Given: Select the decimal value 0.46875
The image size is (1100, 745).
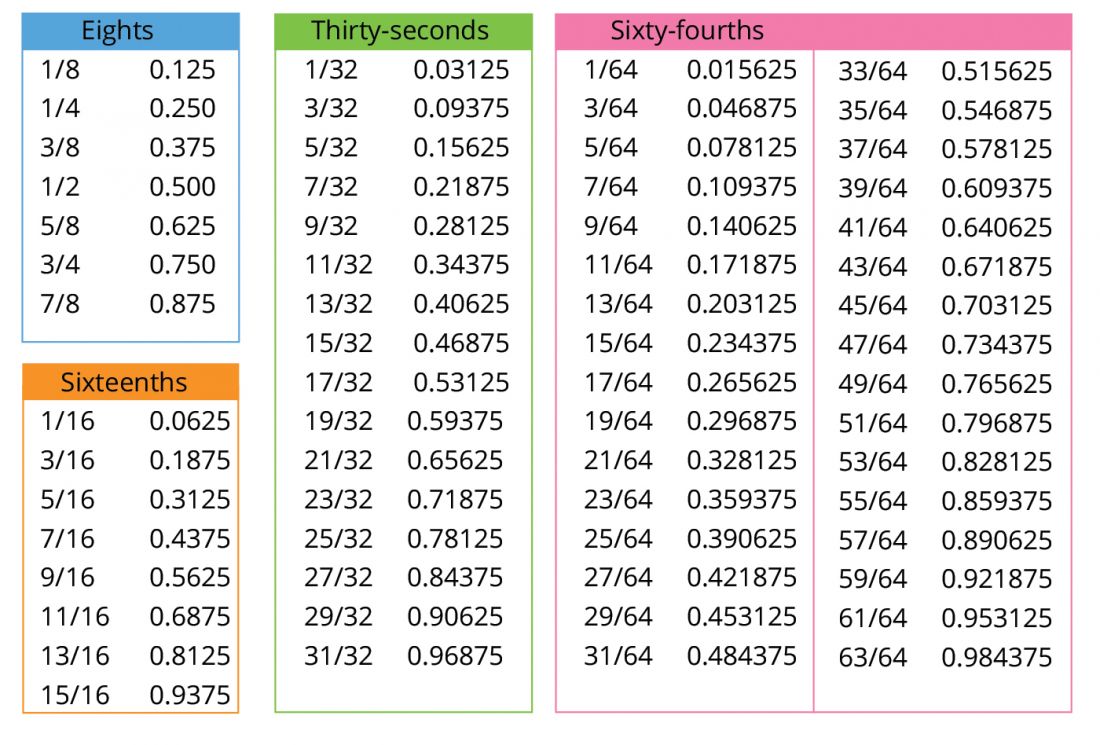Looking at the screenshot, I should pos(461,343).
